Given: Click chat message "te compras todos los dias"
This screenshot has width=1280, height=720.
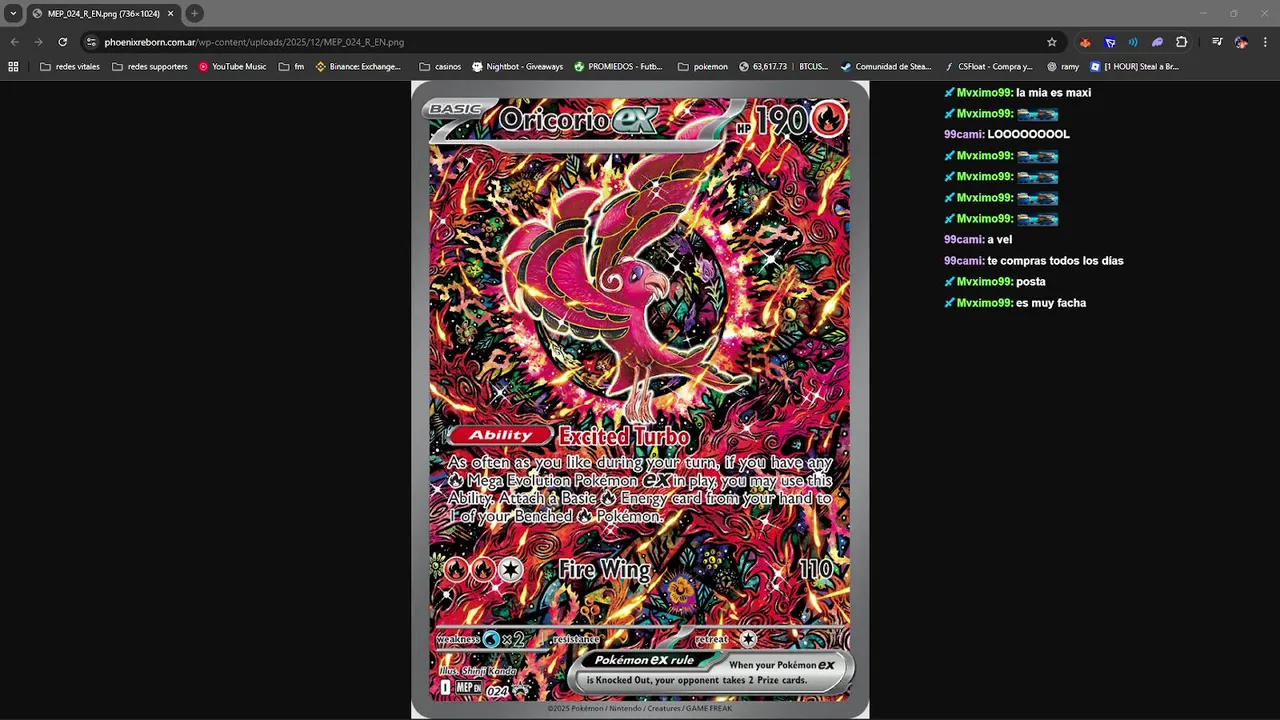Looking at the screenshot, I should click(1055, 261).
